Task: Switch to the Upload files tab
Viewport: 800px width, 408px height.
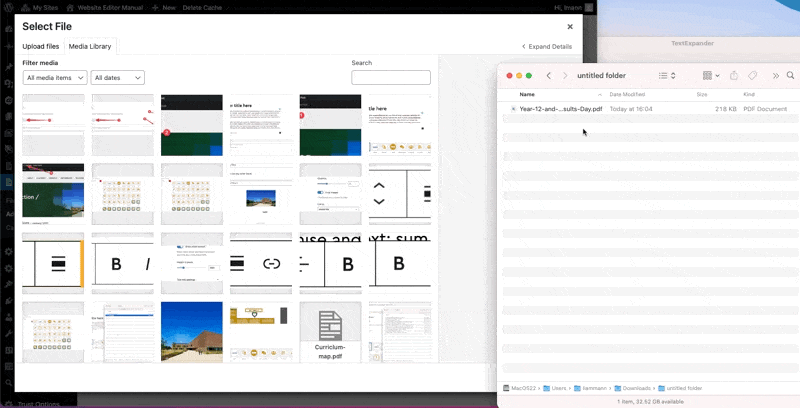Action: (42, 46)
